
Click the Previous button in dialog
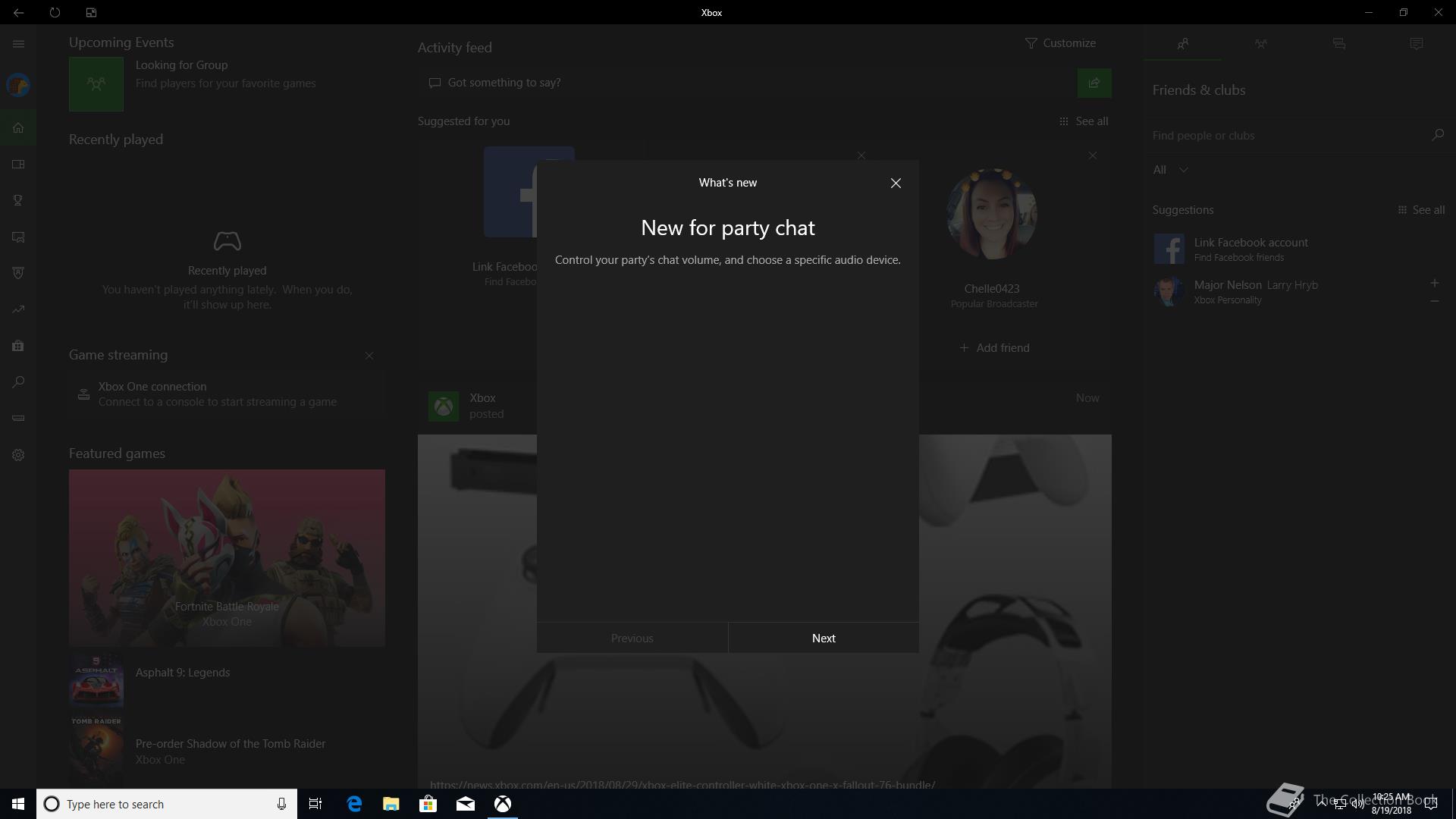click(632, 638)
